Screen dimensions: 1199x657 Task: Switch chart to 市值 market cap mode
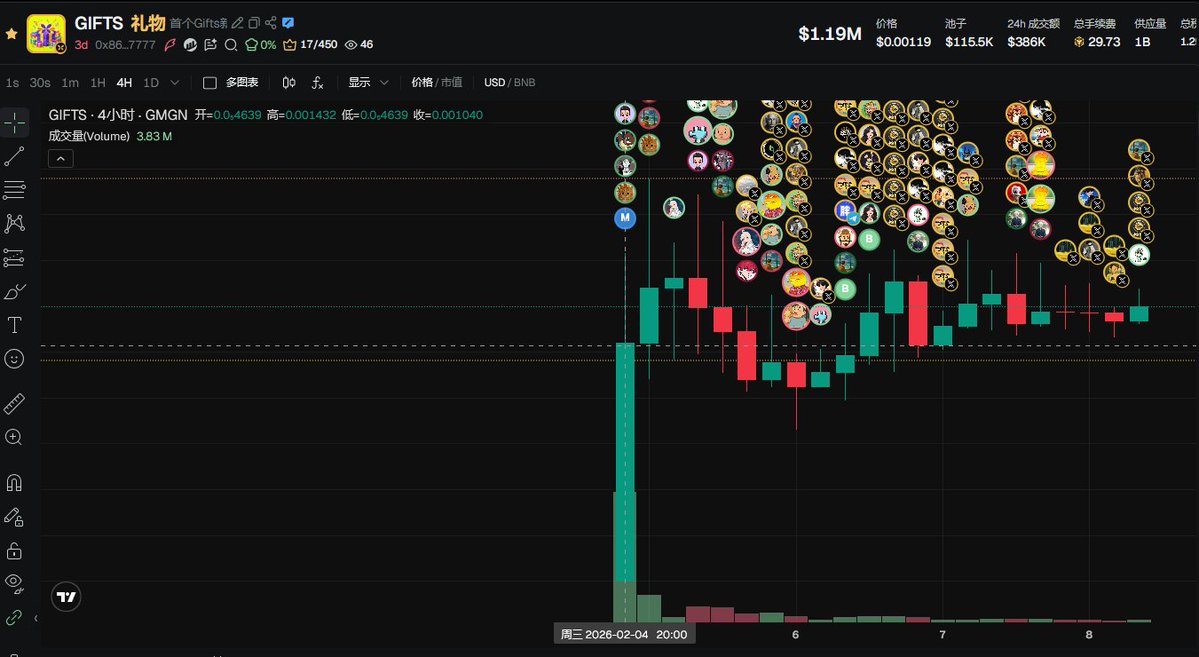451,83
